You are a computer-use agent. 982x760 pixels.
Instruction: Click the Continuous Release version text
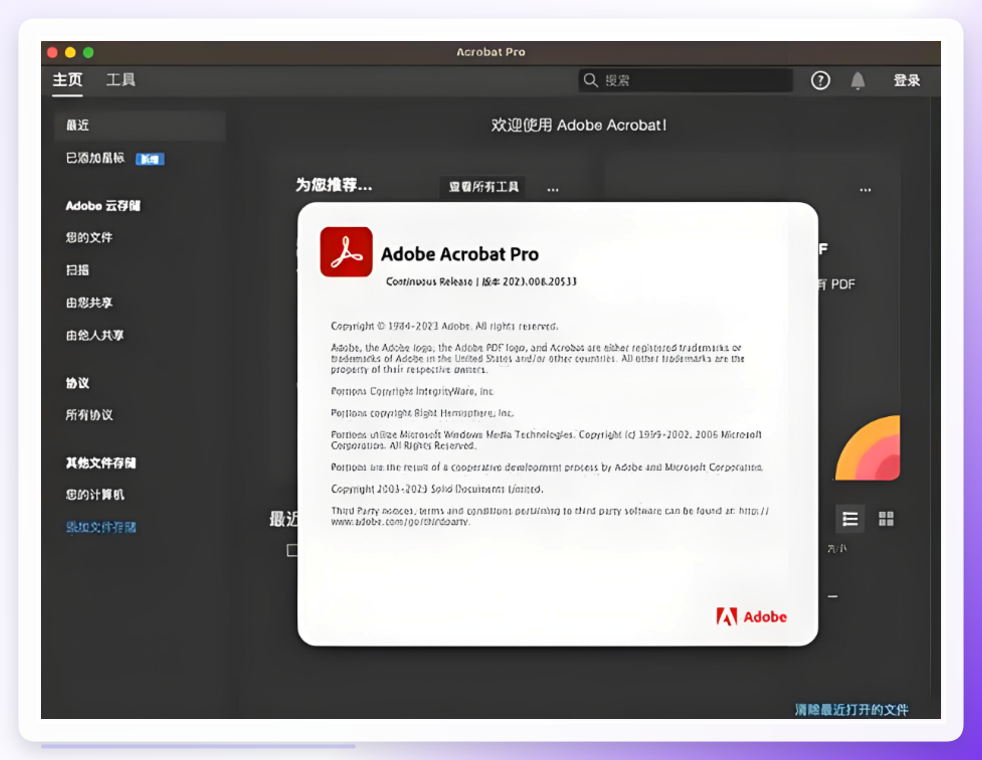coord(481,282)
